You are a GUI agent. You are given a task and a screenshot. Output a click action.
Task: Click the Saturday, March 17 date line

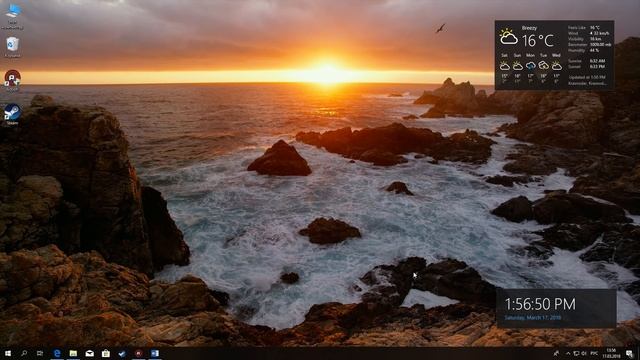pos(533,318)
